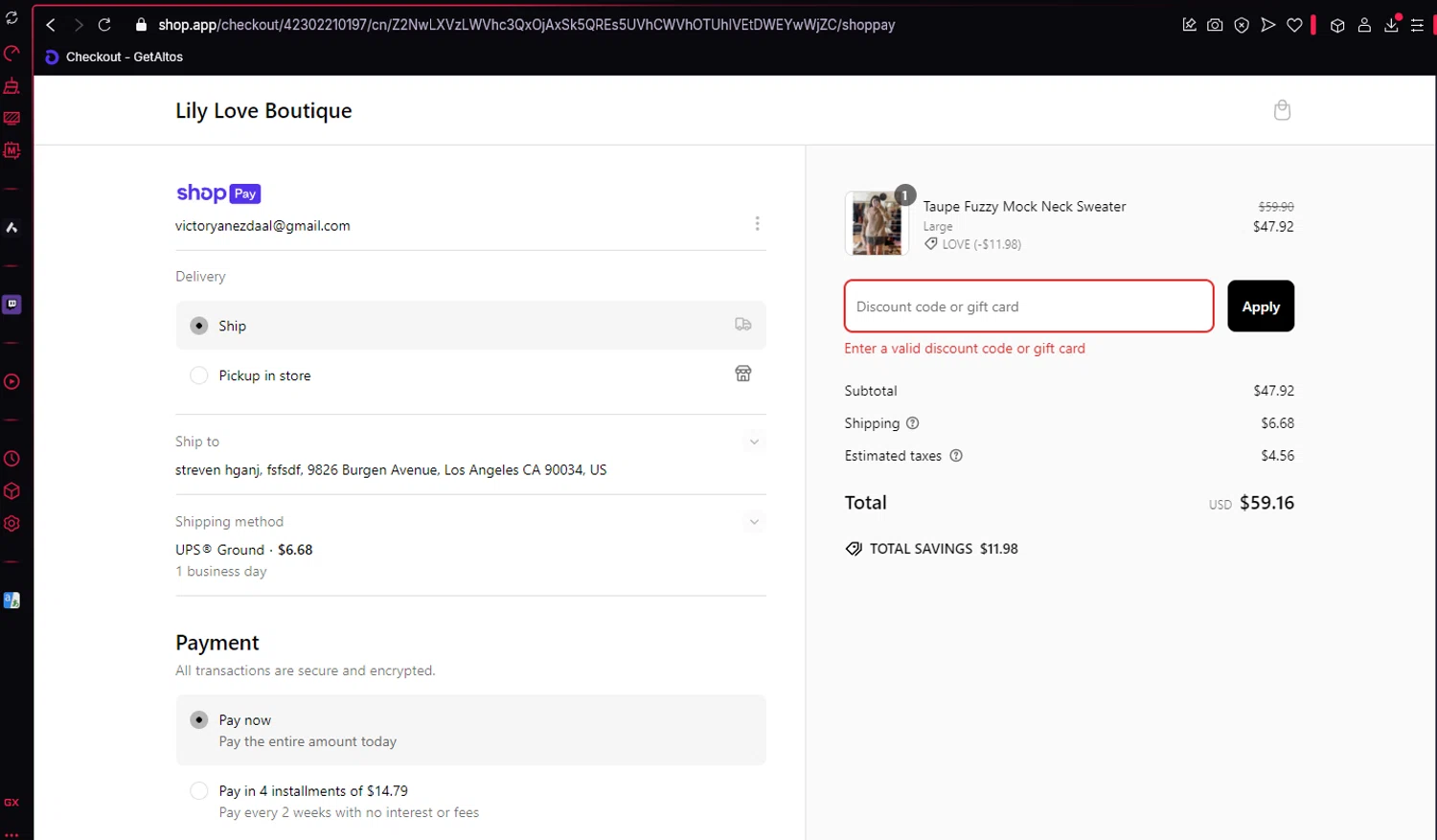Open the downloads icon

(x=1391, y=25)
